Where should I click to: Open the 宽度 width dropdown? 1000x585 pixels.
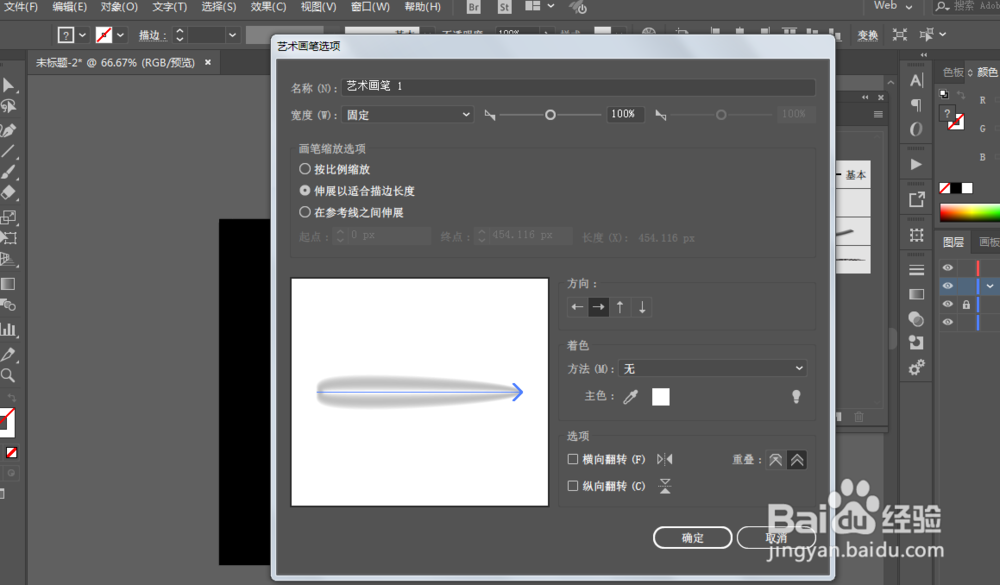click(408, 115)
